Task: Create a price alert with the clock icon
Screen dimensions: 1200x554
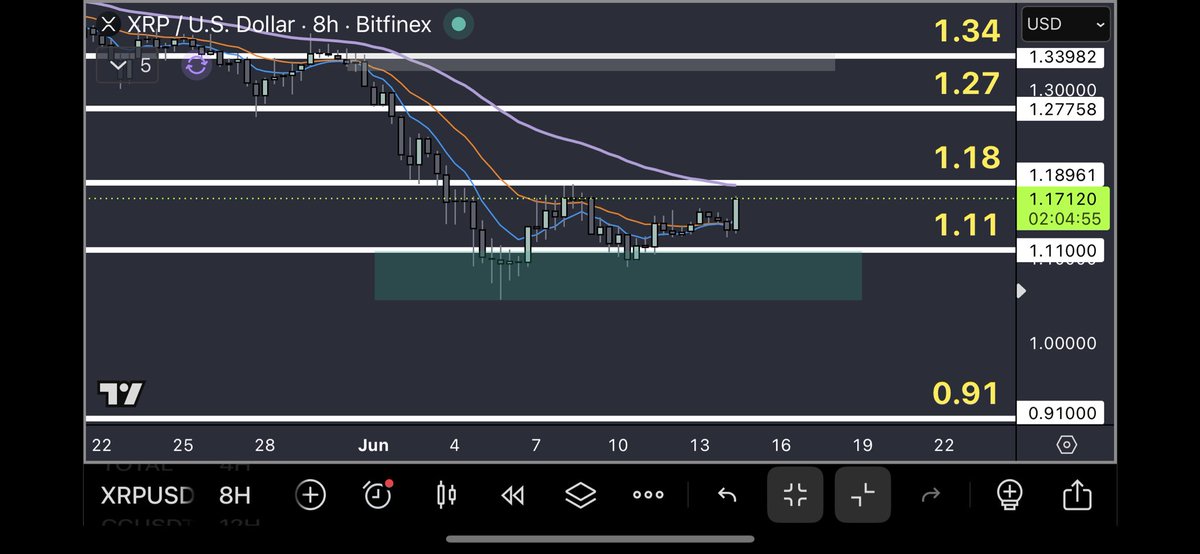Action: (x=378, y=494)
